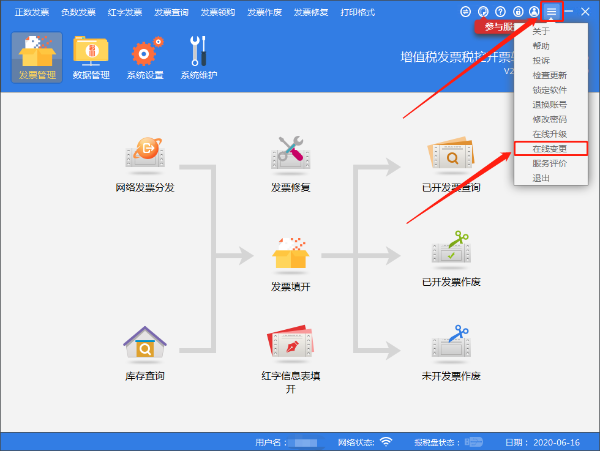Click the 发票填开 label
This screenshot has width=602, height=451.
click(x=291, y=286)
